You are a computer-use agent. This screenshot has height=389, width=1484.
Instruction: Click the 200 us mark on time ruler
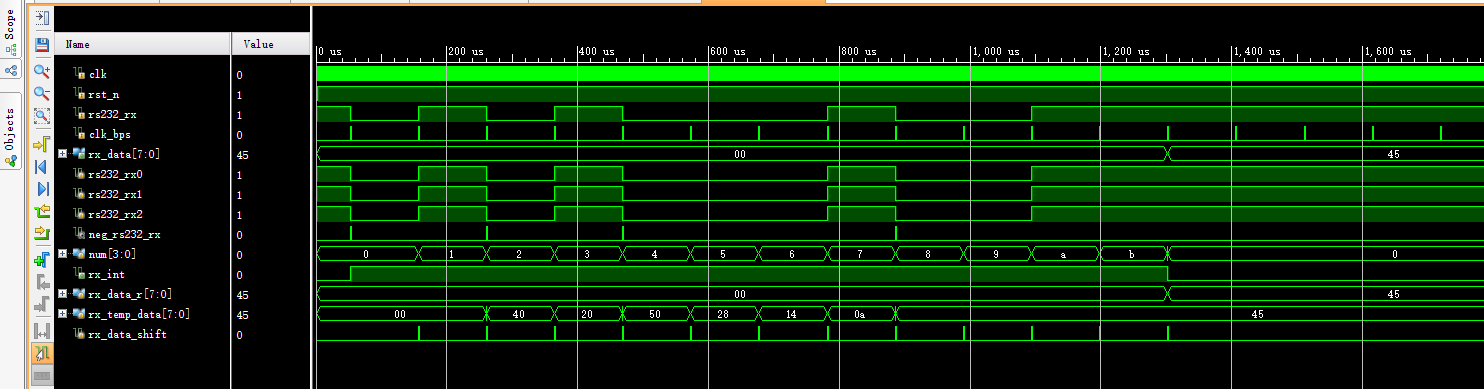click(x=466, y=51)
